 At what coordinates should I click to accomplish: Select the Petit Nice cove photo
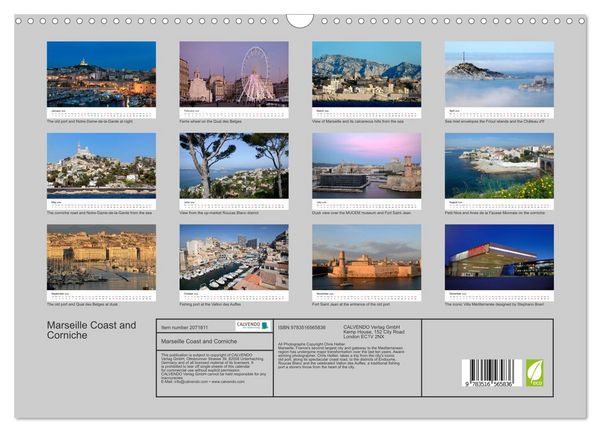pyautogui.click(x=499, y=166)
